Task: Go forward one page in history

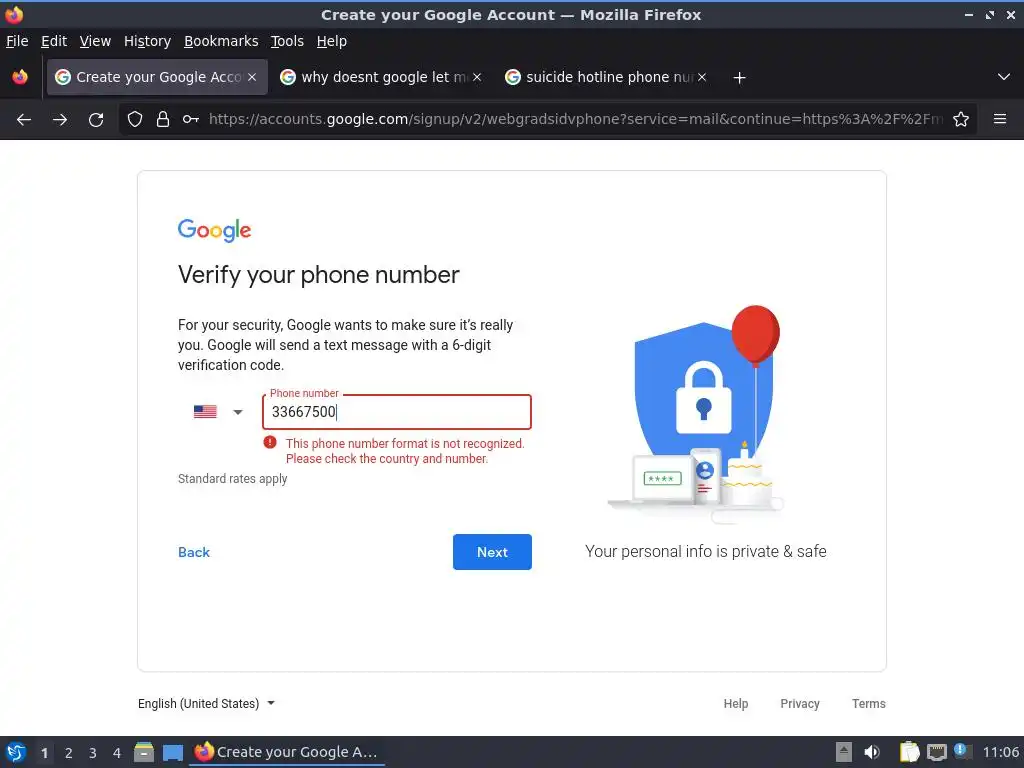Action: (x=60, y=120)
